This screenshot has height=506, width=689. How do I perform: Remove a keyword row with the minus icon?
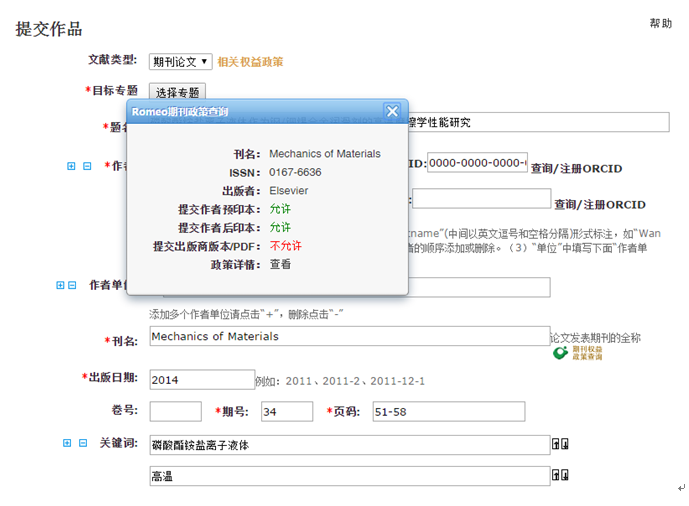click(x=83, y=443)
